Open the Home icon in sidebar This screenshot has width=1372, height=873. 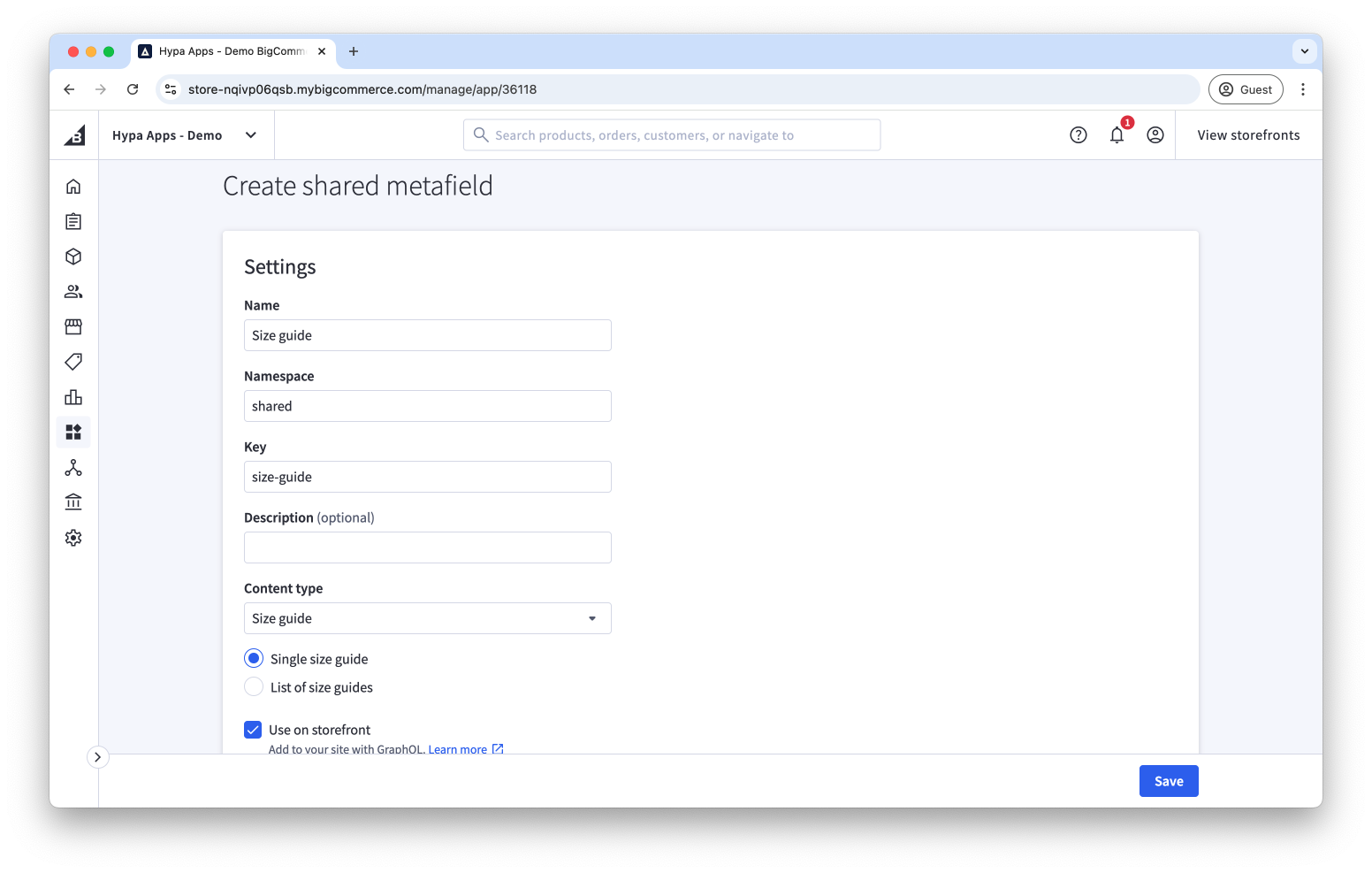coord(73,186)
